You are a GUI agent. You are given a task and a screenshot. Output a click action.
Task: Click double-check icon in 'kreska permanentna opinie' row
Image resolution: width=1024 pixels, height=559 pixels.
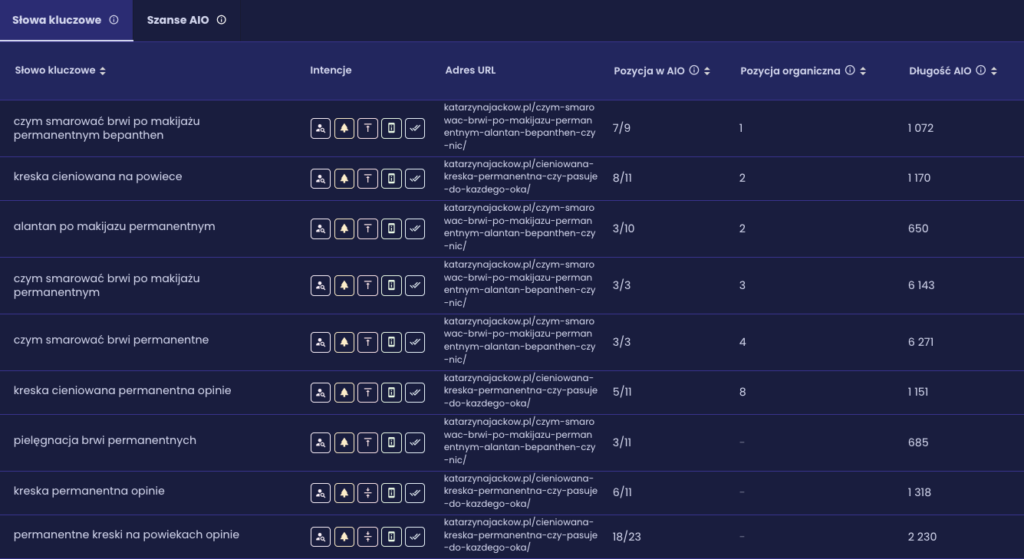click(415, 493)
